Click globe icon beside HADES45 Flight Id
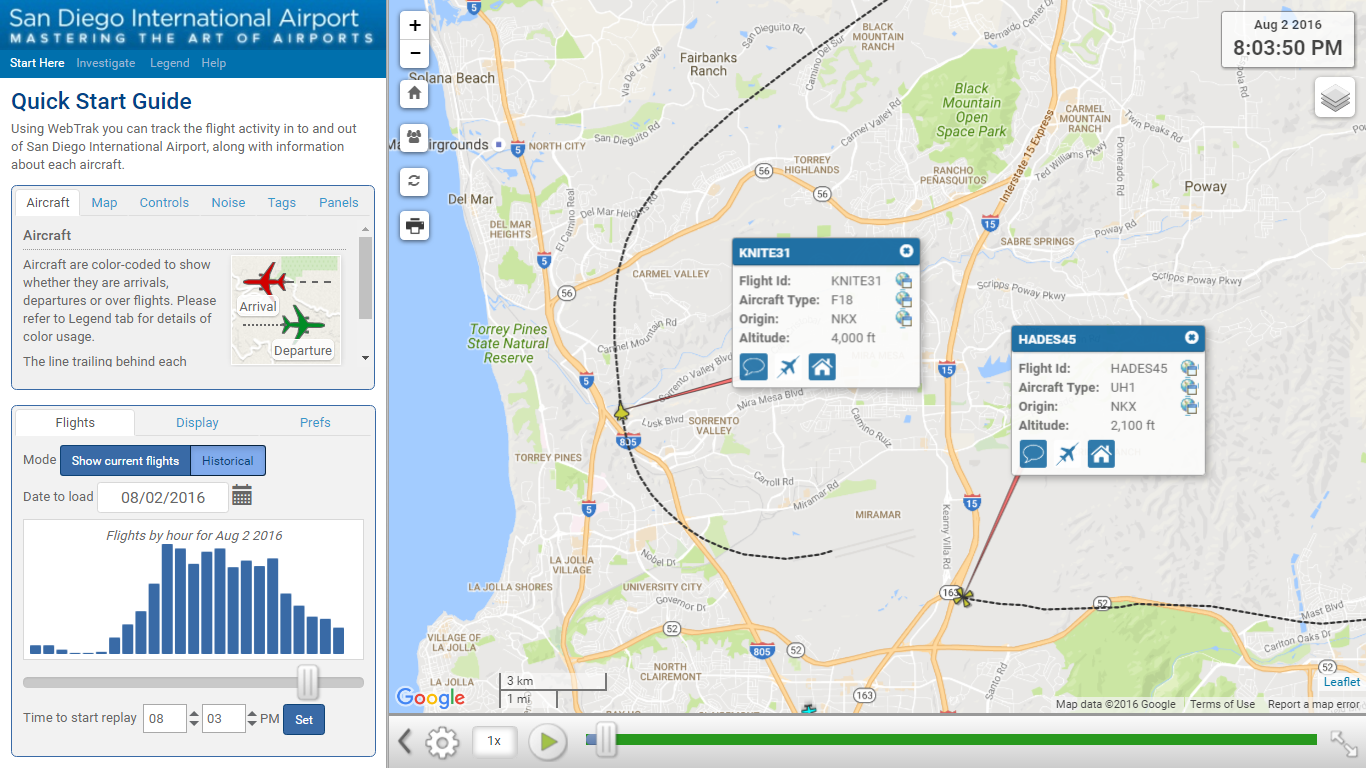This screenshot has width=1366, height=768. pos(1189,368)
